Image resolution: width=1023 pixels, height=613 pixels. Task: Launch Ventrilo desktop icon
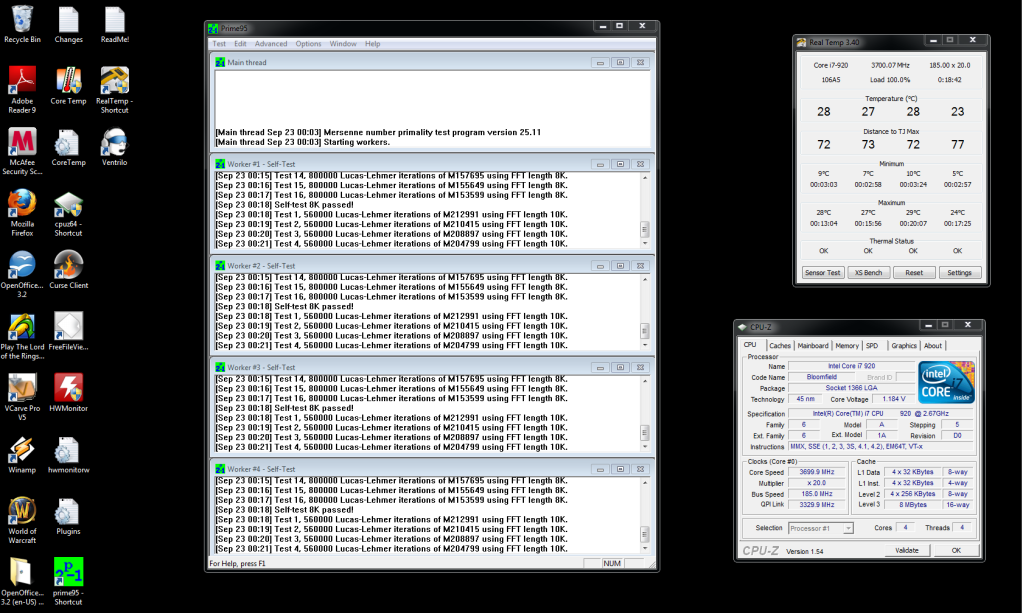pos(115,147)
